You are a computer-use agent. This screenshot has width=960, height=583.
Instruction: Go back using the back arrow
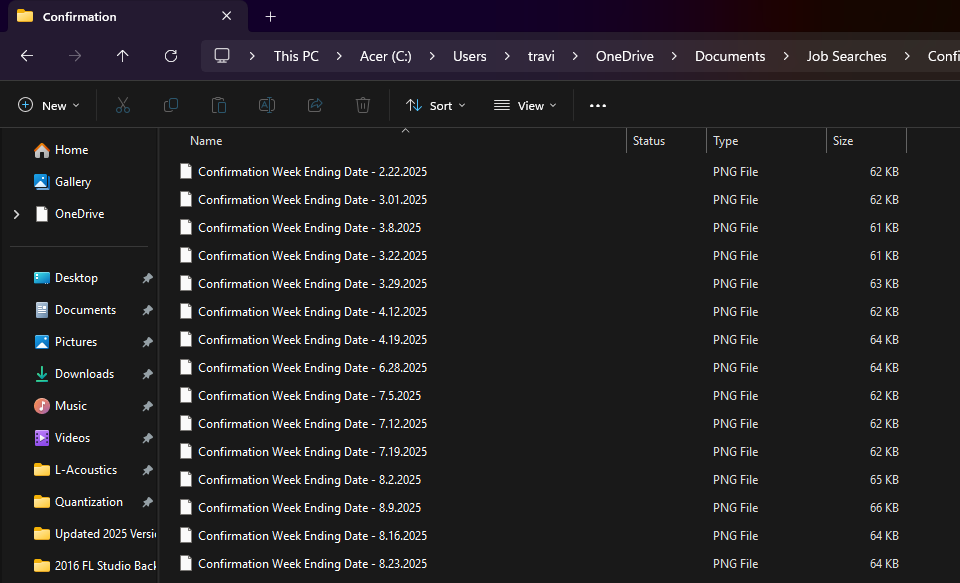[x=26, y=56]
